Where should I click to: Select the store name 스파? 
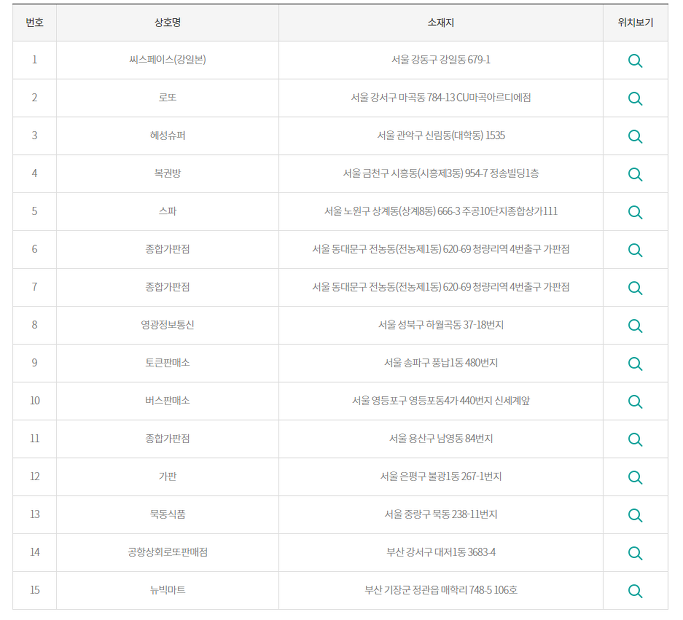[x=167, y=211]
